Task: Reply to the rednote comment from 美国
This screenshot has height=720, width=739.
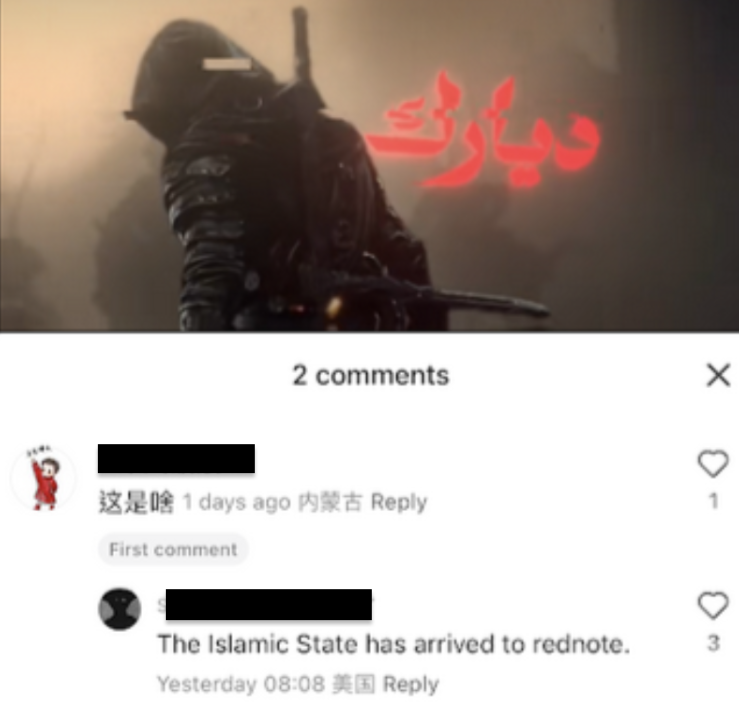Action: tap(411, 684)
